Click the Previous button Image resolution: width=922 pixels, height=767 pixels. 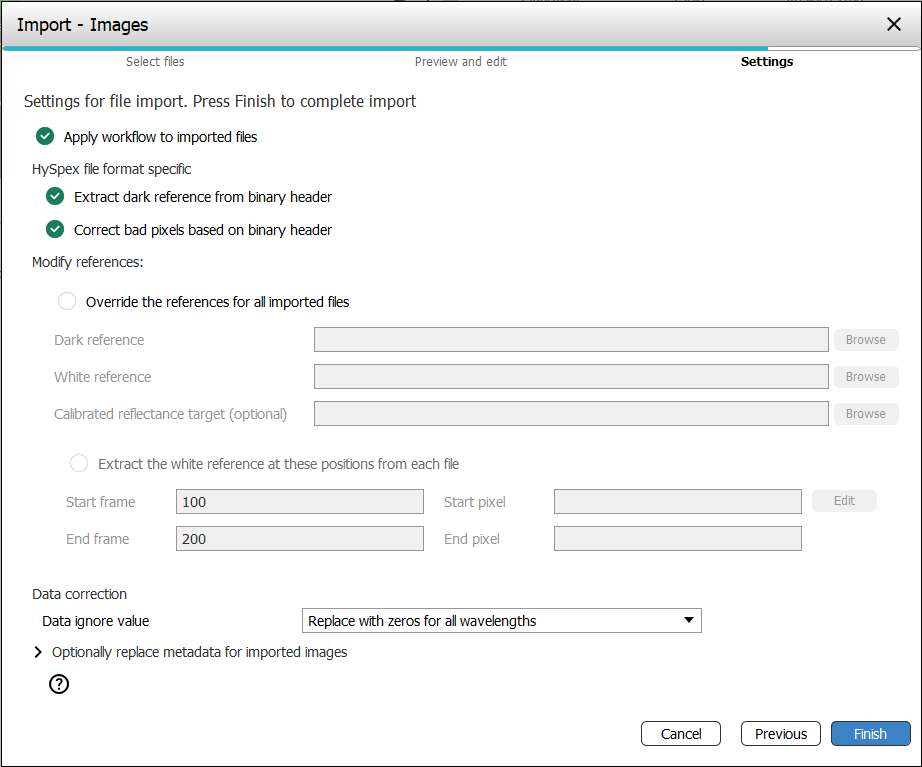(x=780, y=734)
